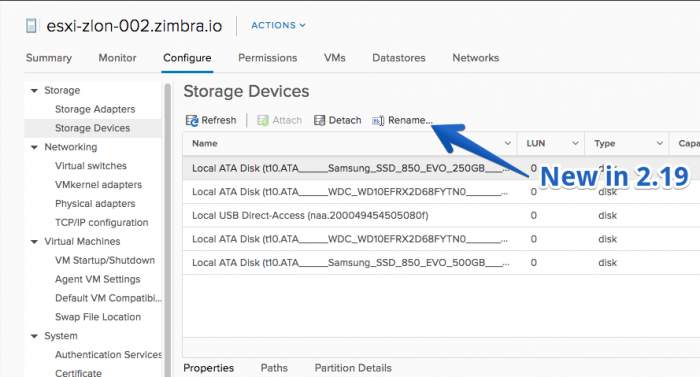Switch to the Summary tab
This screenshot has height=377, width=700.
pyautogui.click(x=49, y=58)
